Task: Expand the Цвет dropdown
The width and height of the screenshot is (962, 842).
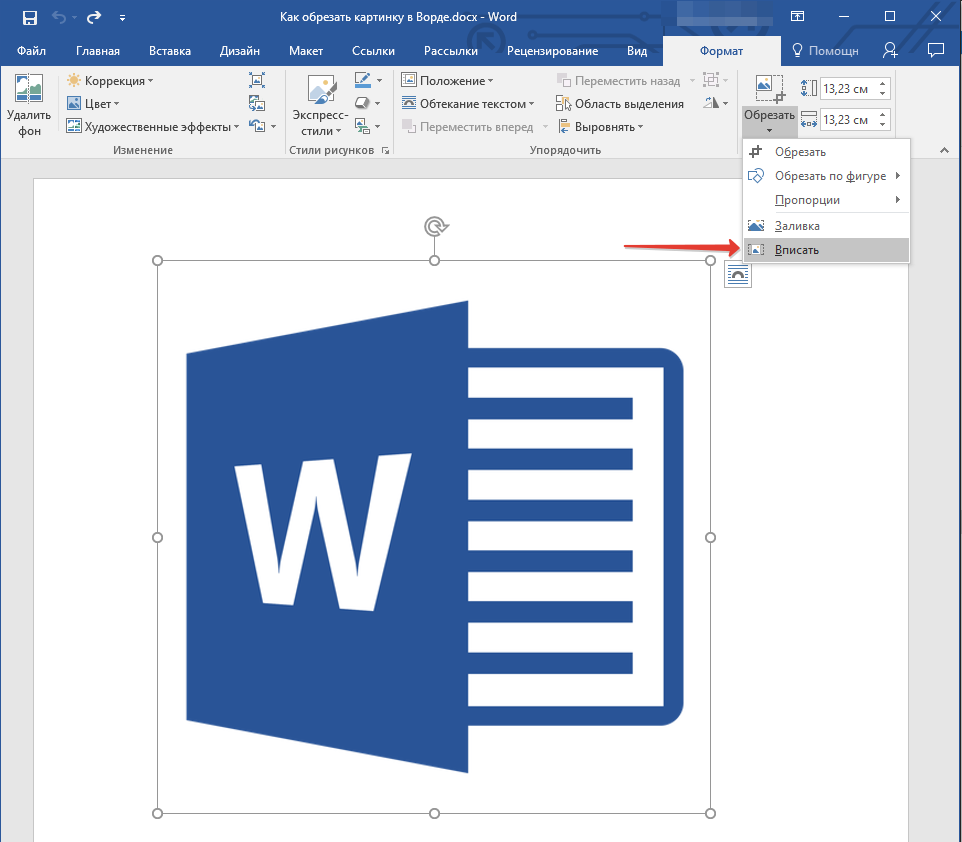Action: pyautogui.click(x=93, y=104)
